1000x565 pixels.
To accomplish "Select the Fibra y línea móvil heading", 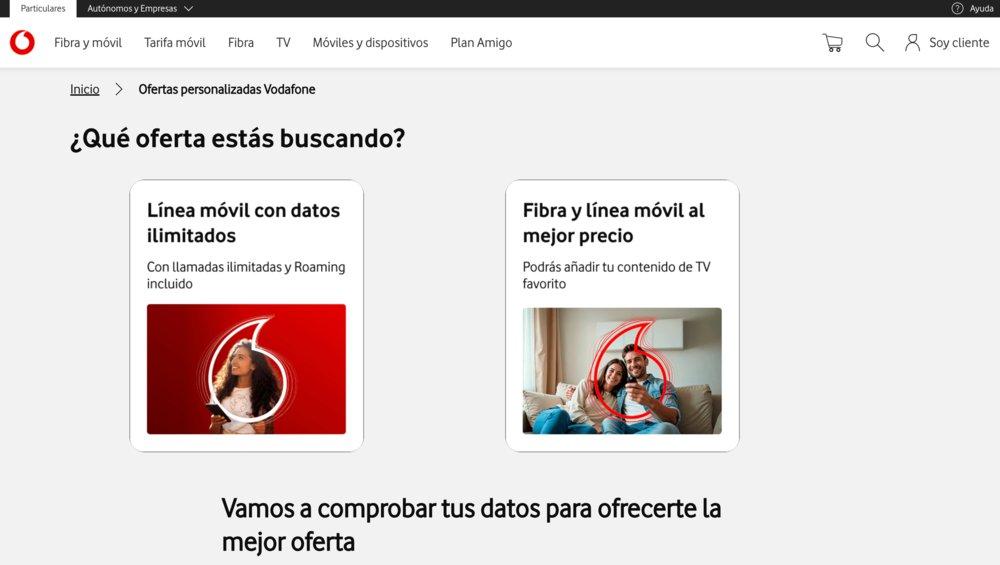I will tap(614, 223).
